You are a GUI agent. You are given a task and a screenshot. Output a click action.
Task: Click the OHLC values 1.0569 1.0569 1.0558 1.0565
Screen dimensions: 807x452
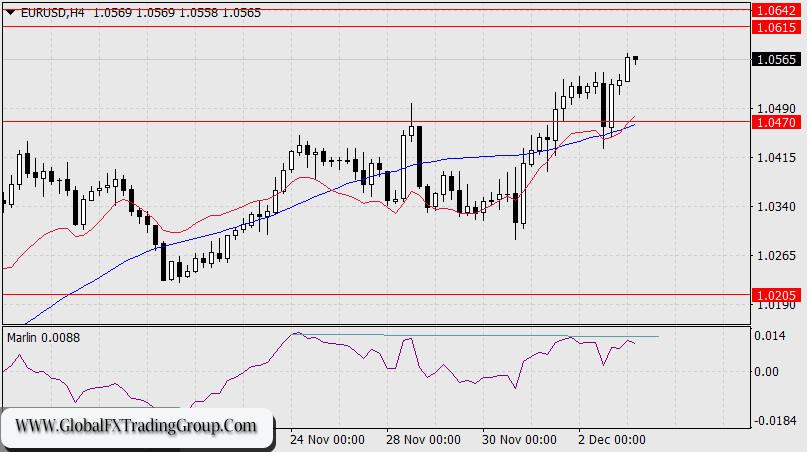point(177,13)
